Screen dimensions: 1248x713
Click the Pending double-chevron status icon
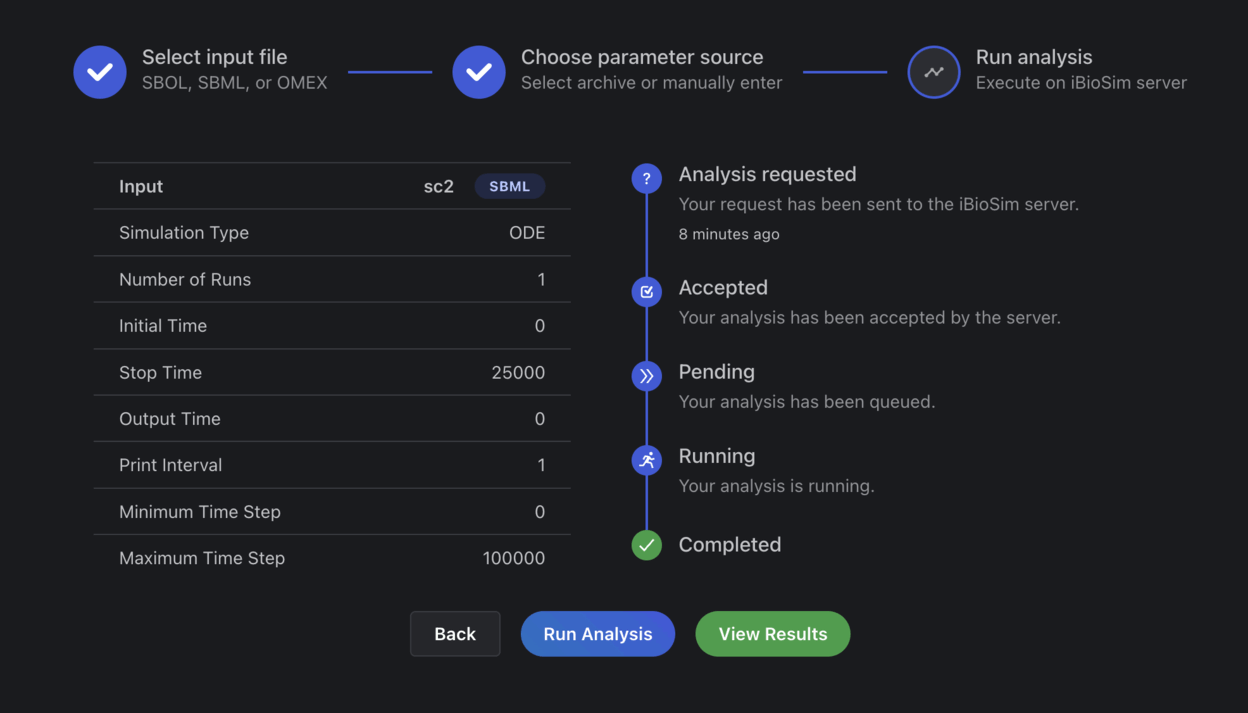click(647, 376)
